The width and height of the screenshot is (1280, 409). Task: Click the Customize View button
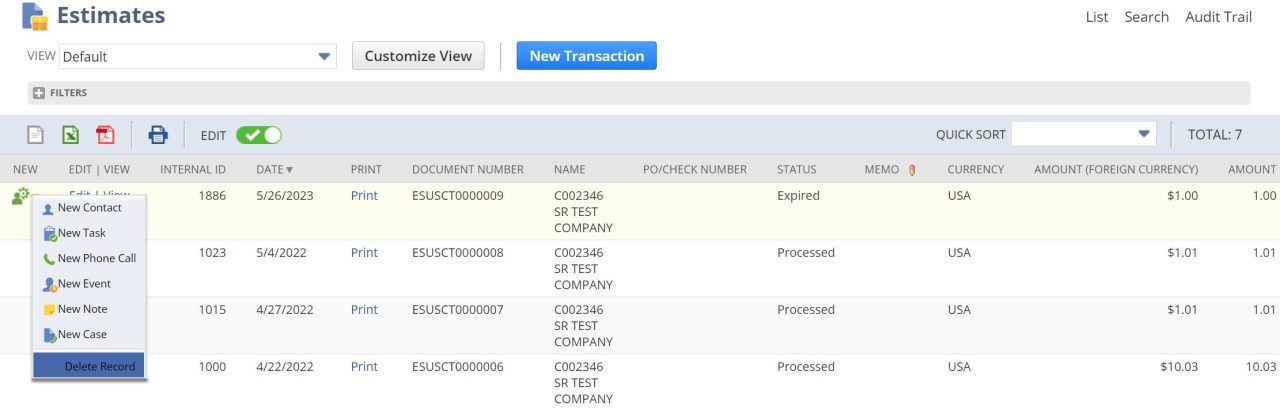tap(418, 56)
